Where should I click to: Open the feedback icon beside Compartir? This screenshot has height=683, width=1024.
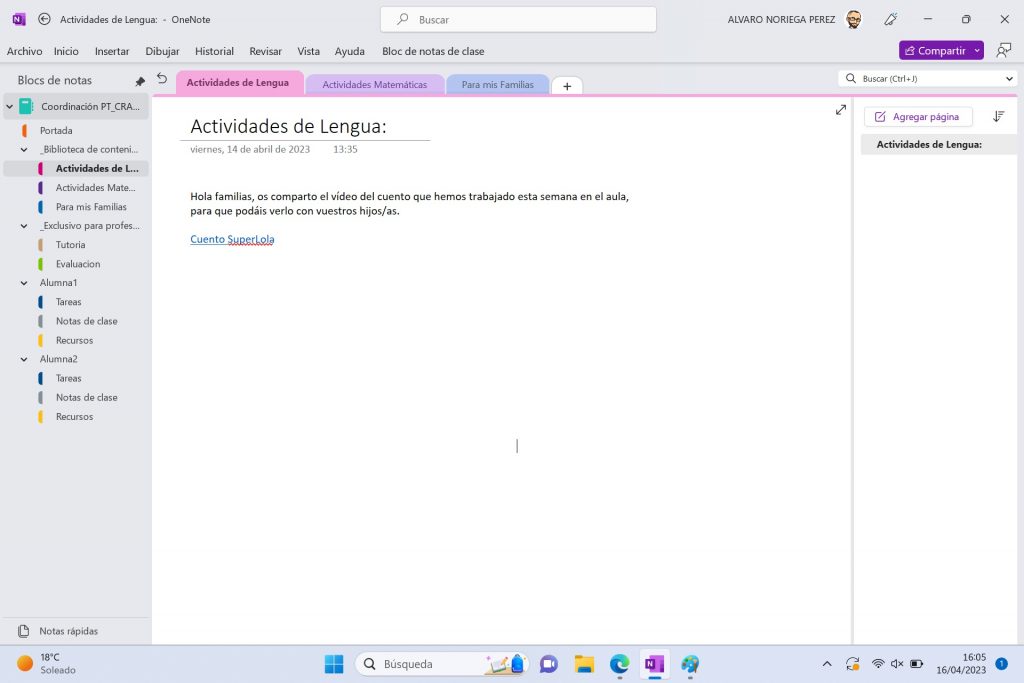[1004, 50]
